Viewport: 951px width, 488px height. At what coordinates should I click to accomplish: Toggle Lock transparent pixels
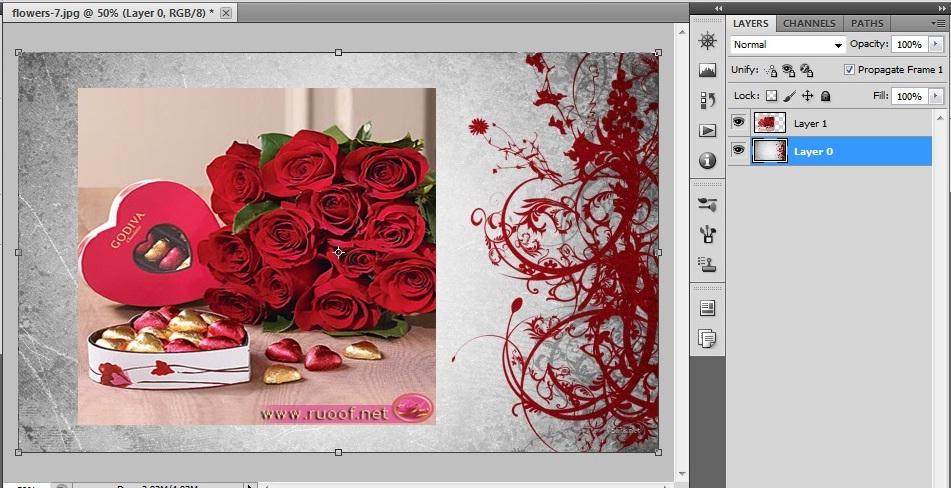(771, 97)
